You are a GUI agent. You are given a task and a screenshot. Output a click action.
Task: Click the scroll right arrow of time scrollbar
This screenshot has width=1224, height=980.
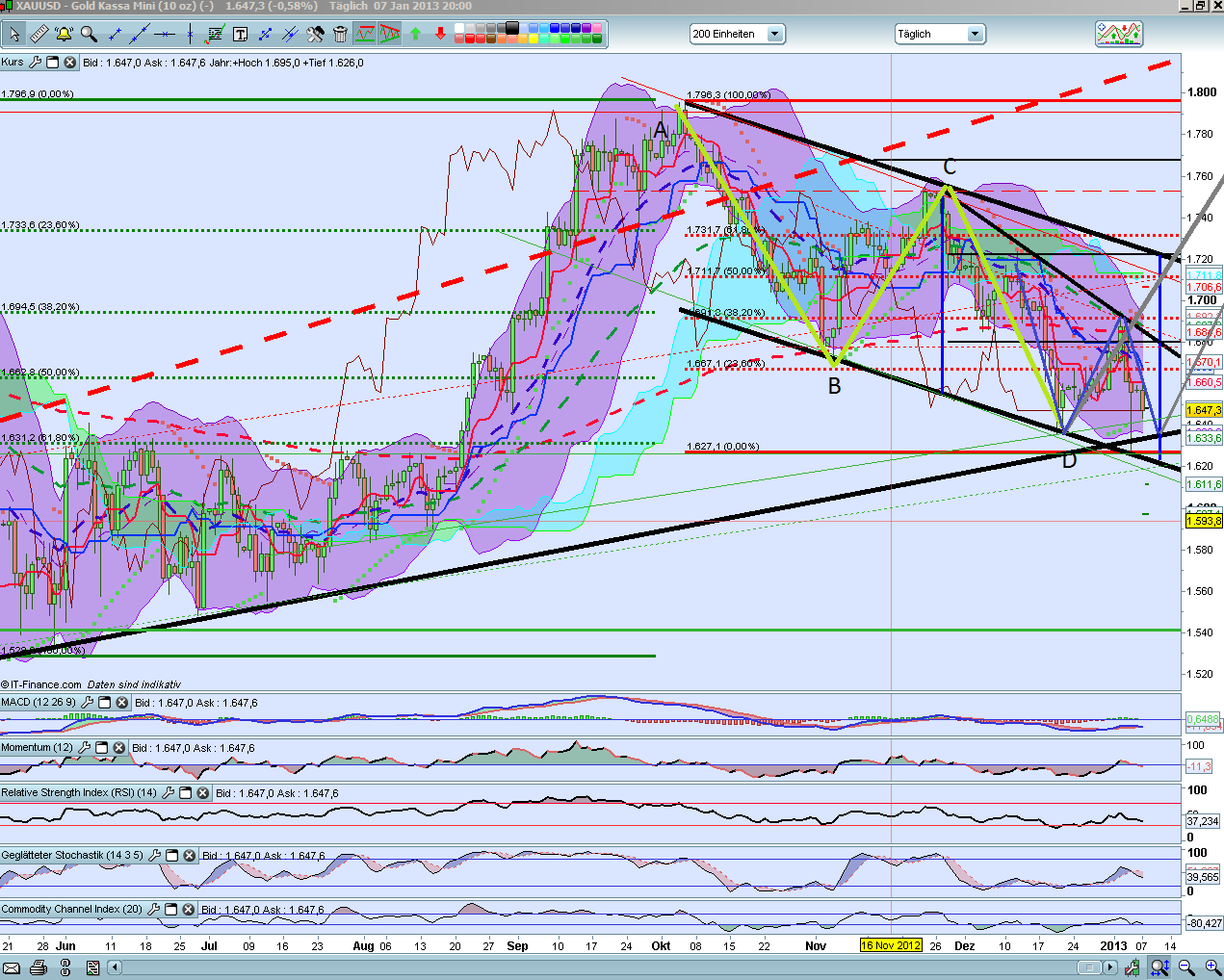pyautogui.click(x=1110, y=967)
